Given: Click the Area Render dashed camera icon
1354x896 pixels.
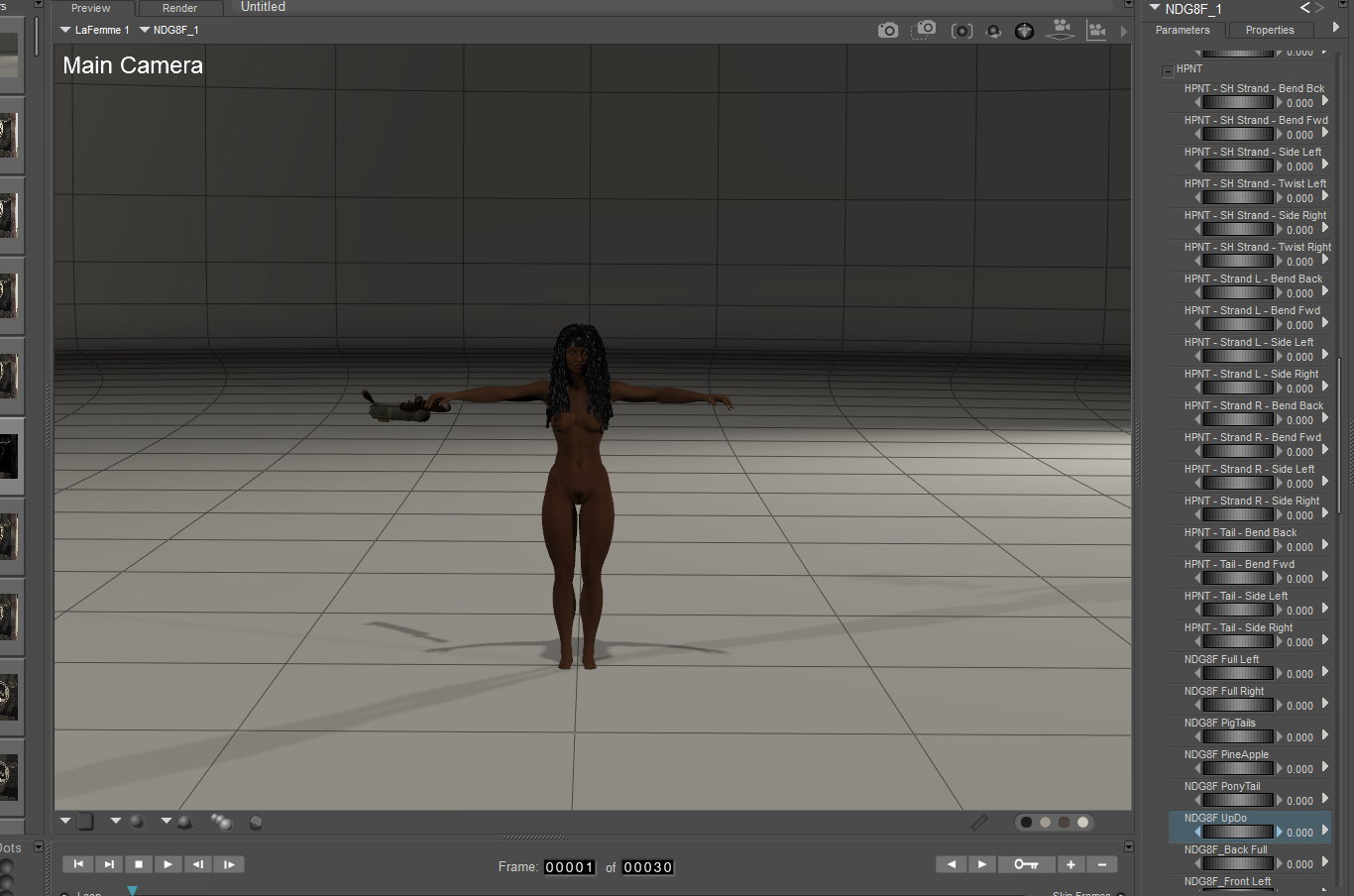Looking at the screenshot, I should (x=925, y=30).
